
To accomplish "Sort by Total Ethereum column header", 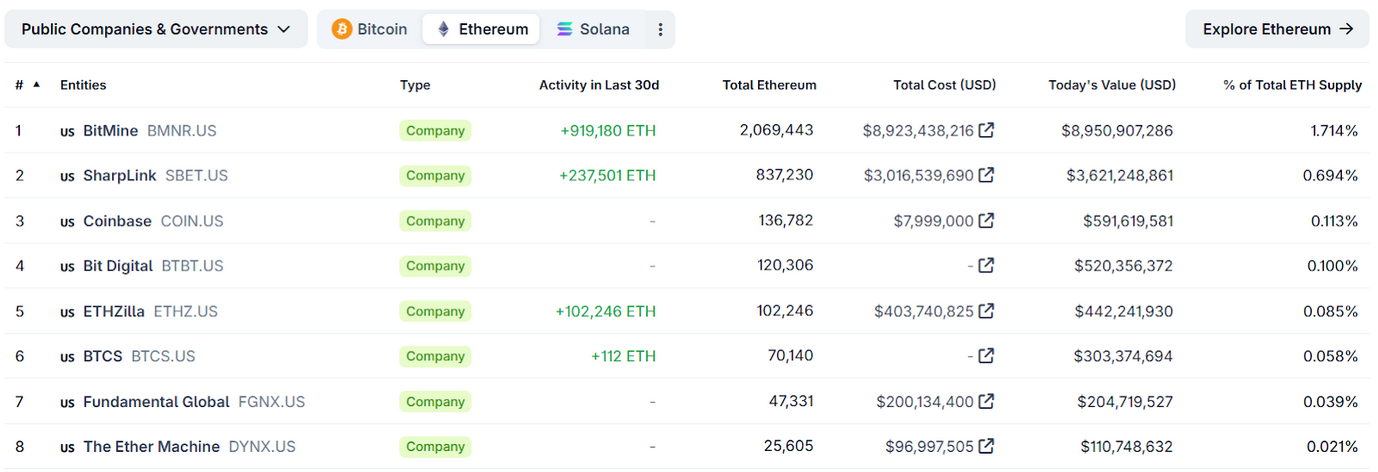I will 769,85.
